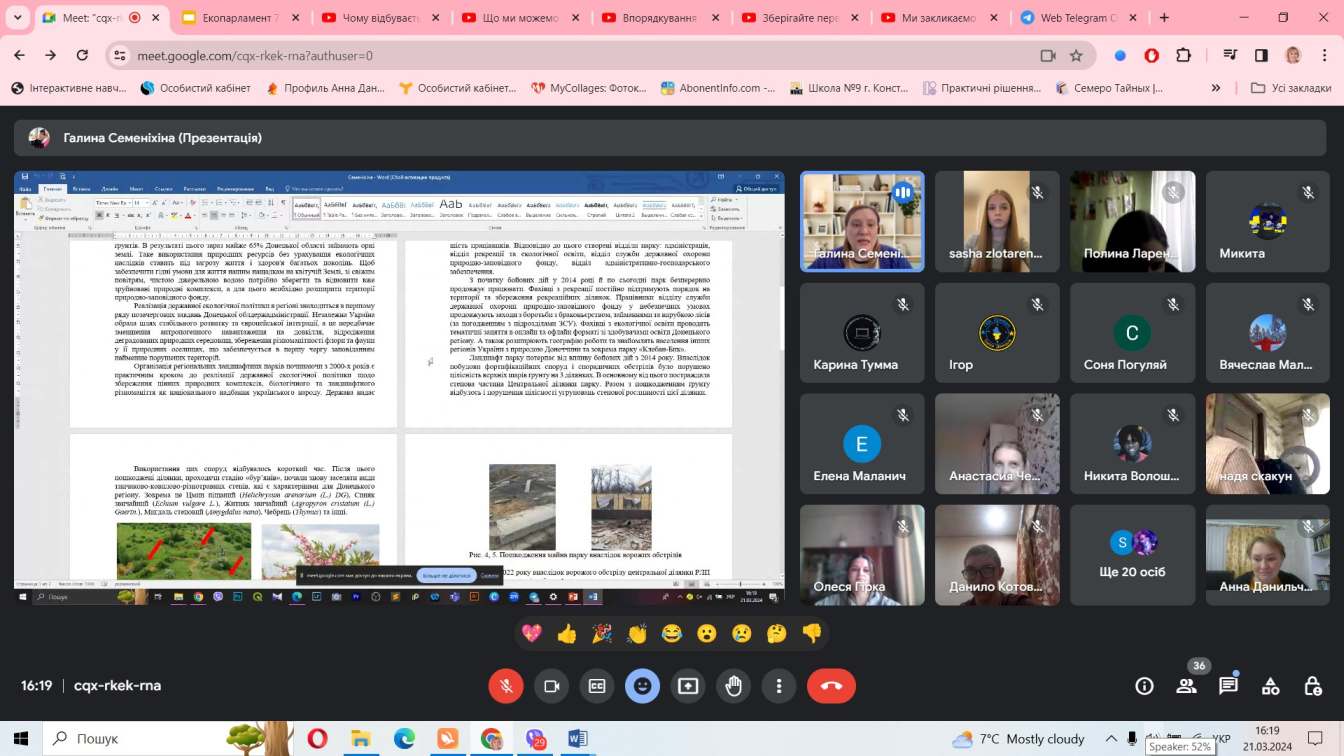This screenshot has width=1344, height=756.
Task: Open the 'Ще 20 осіб' tile
Action: [x=1132, y=555]
